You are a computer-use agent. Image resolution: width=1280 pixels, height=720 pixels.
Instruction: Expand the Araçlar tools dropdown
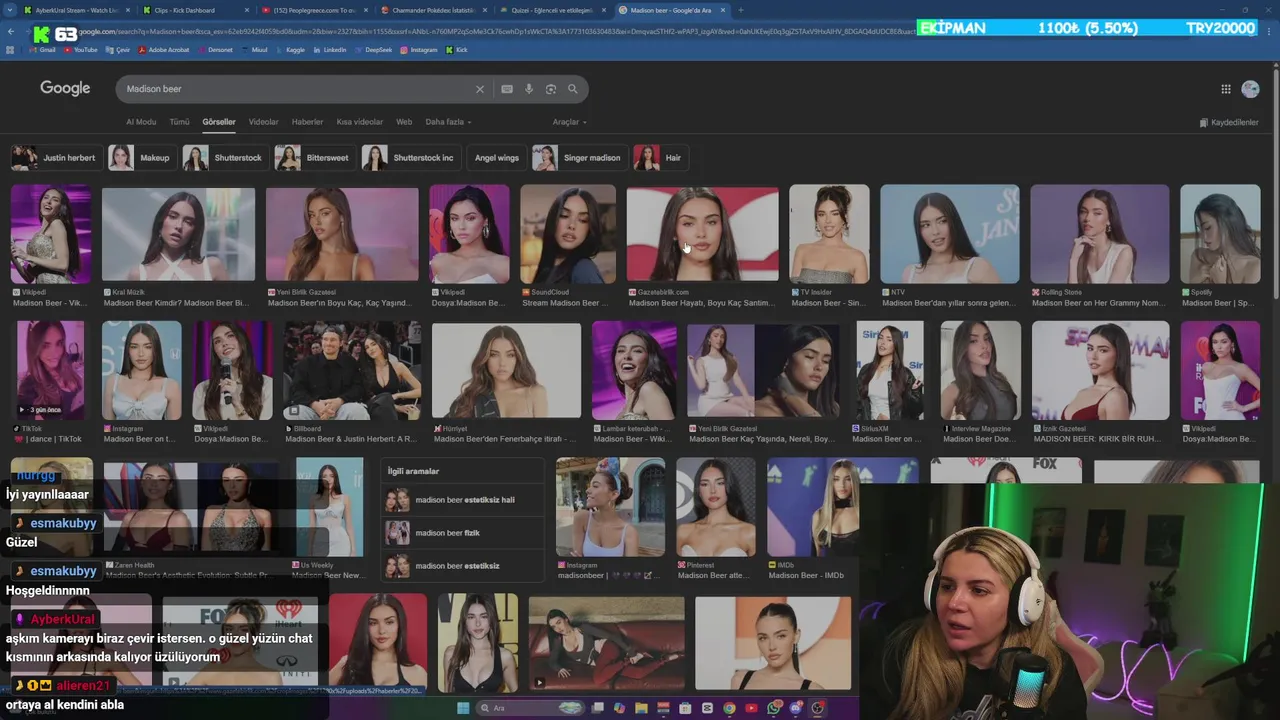pyautogui.click(x=570, y=122)
